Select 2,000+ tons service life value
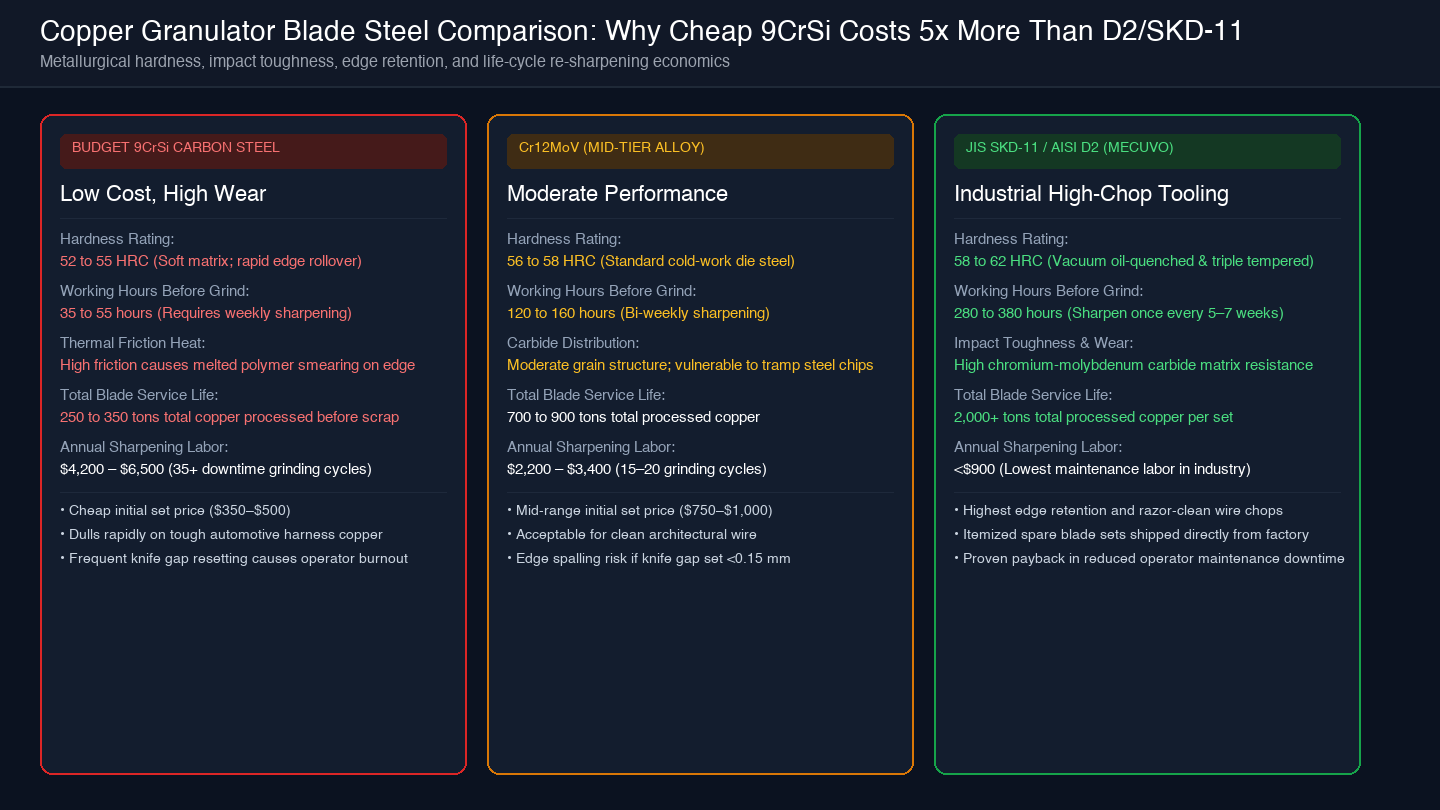Viewport: 1440px width, 810px height. pos(1093,417)
